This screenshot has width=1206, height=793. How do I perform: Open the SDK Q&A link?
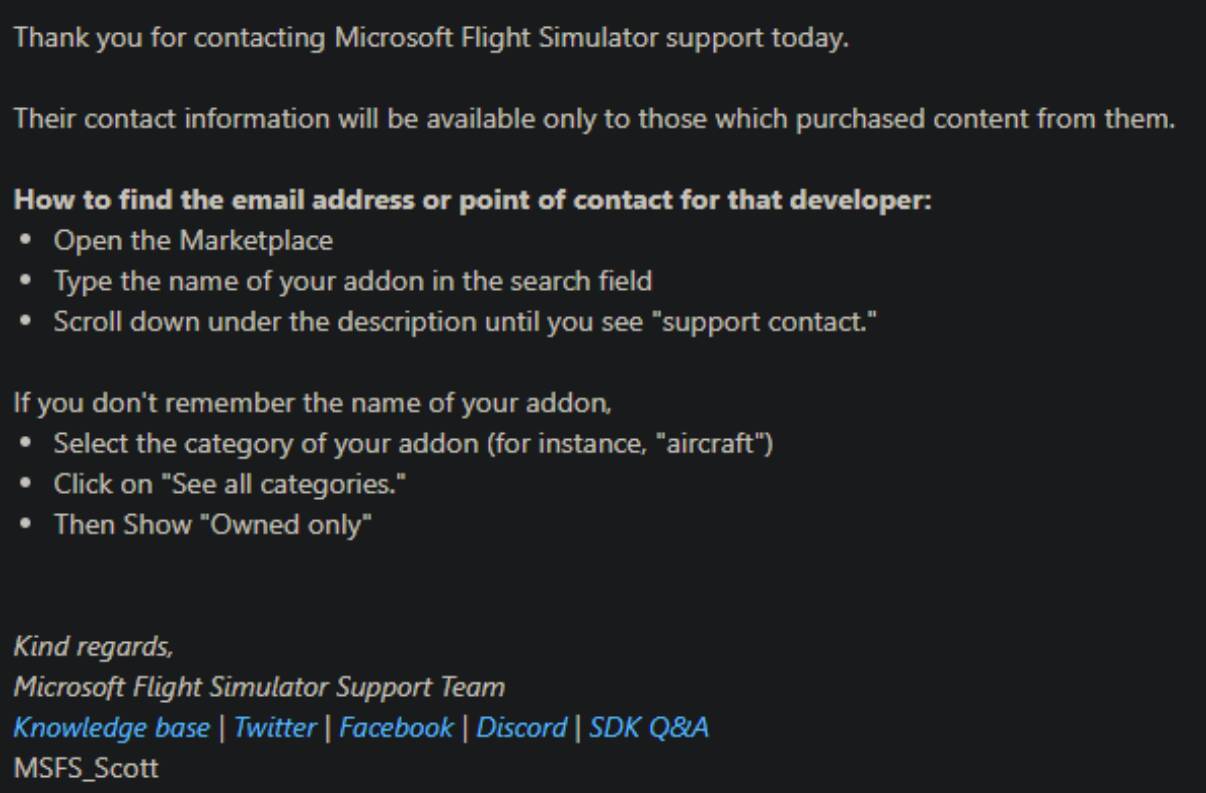(x=648, y=727)
